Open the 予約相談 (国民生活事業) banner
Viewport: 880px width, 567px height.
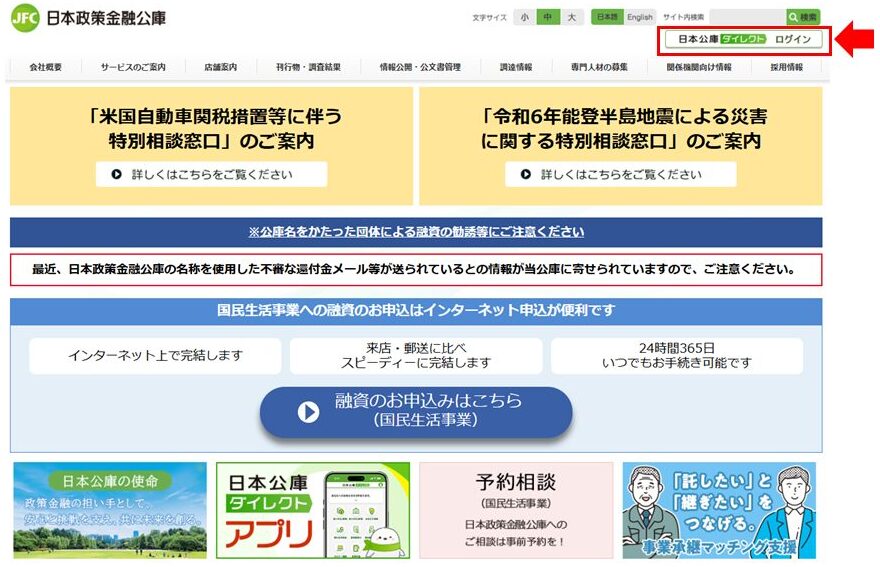pos(516,510)
